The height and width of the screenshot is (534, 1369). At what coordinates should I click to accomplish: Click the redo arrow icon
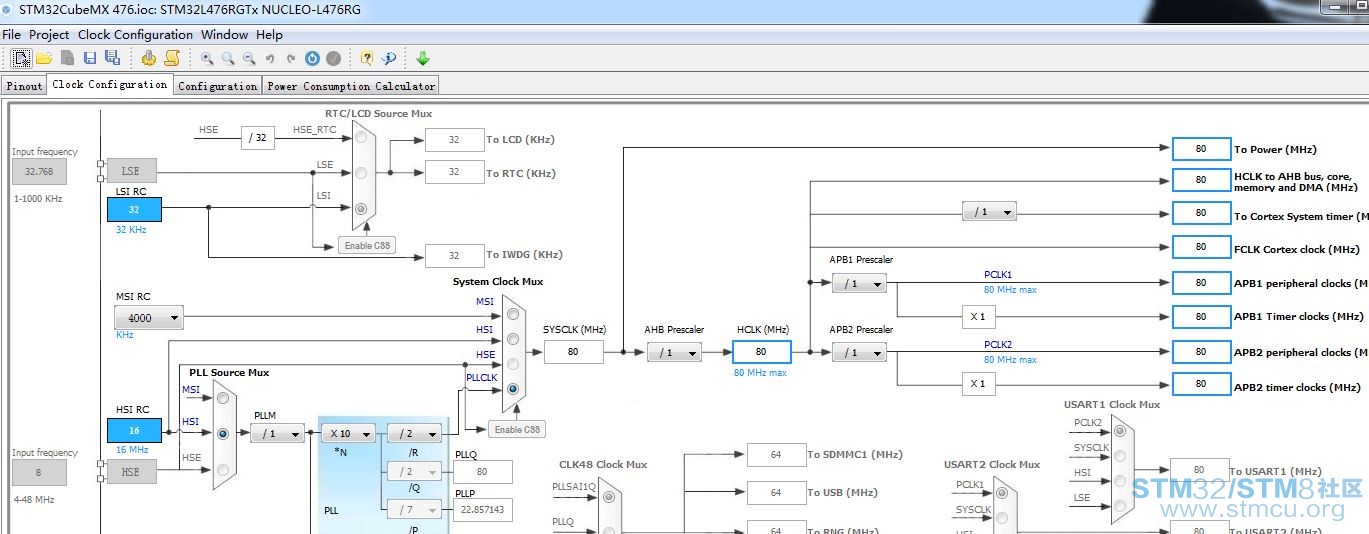(x=291, y=58)
